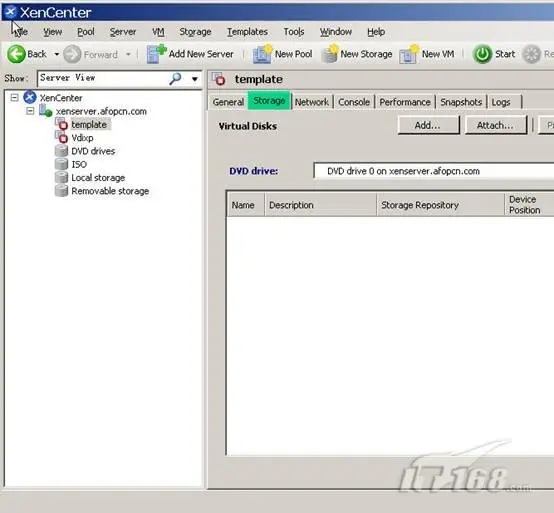
Task: Collapse the XenCenter root tree node
Action: (x=14, y=98)
